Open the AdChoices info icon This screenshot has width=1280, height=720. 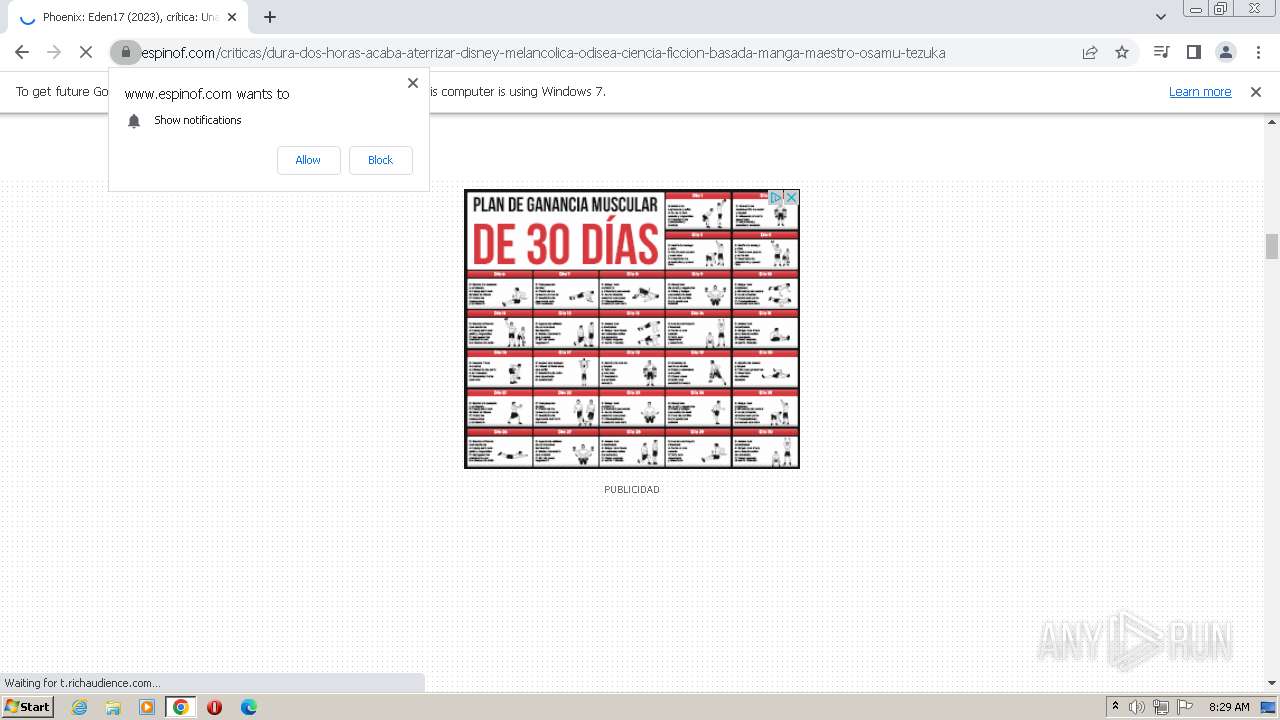[775, 198]
